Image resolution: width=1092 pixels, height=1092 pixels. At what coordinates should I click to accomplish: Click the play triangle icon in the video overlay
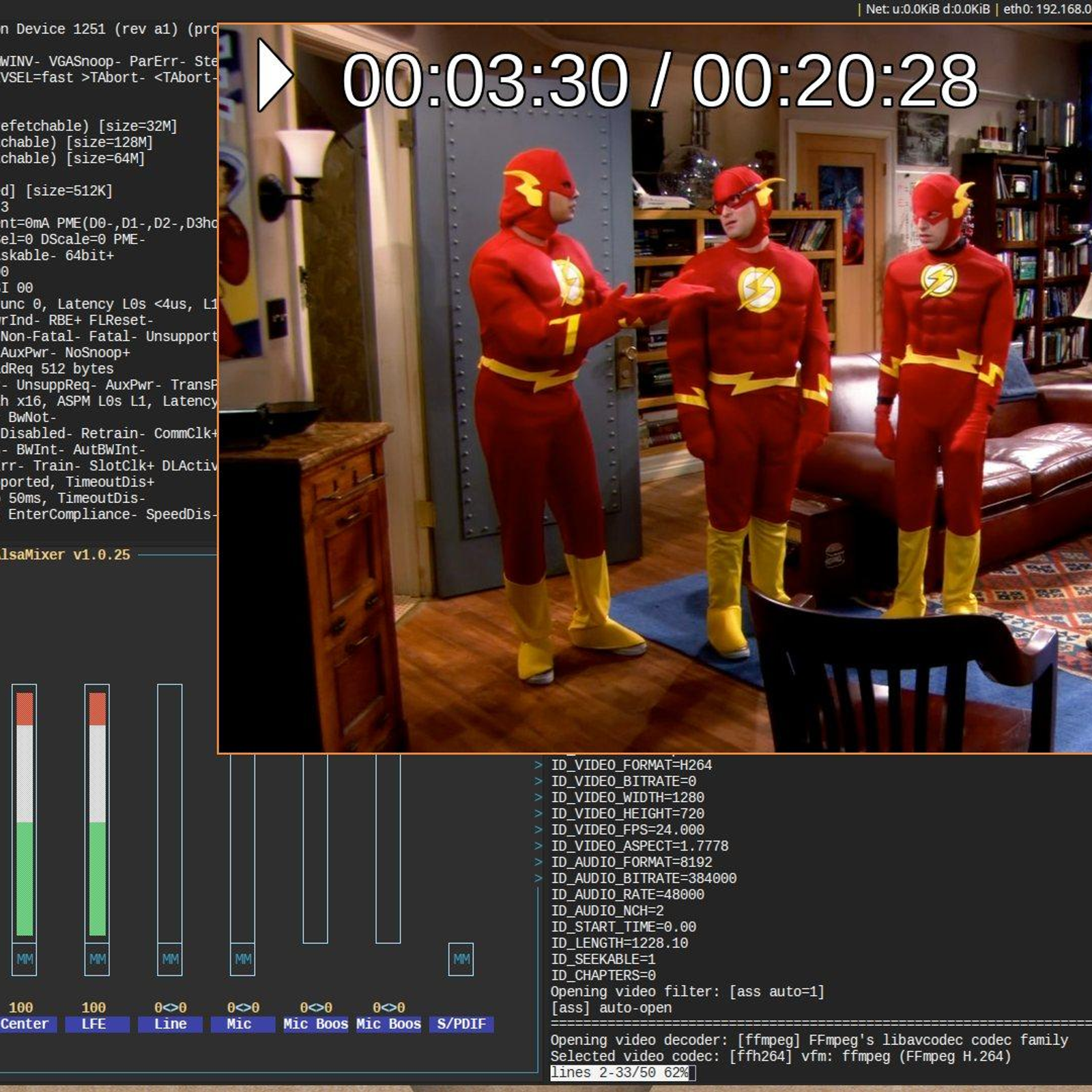[x=275, y=75]
